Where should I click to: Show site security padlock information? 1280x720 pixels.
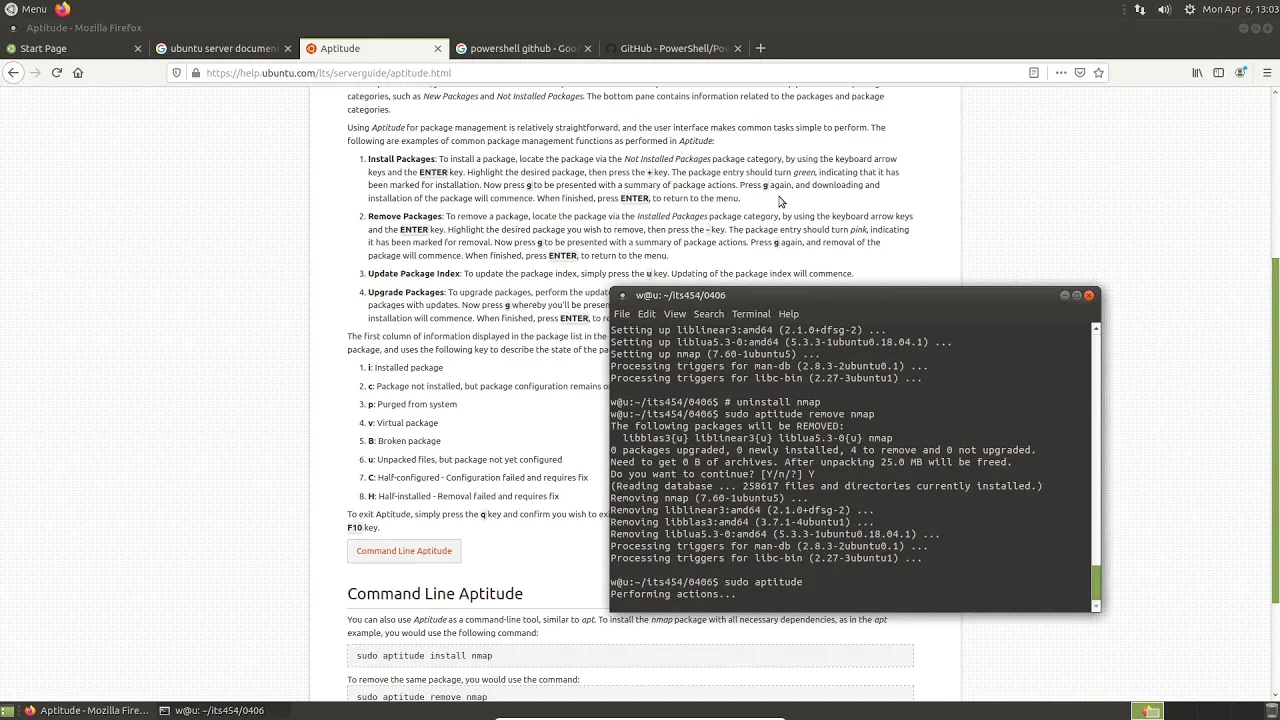coord(195,73)
